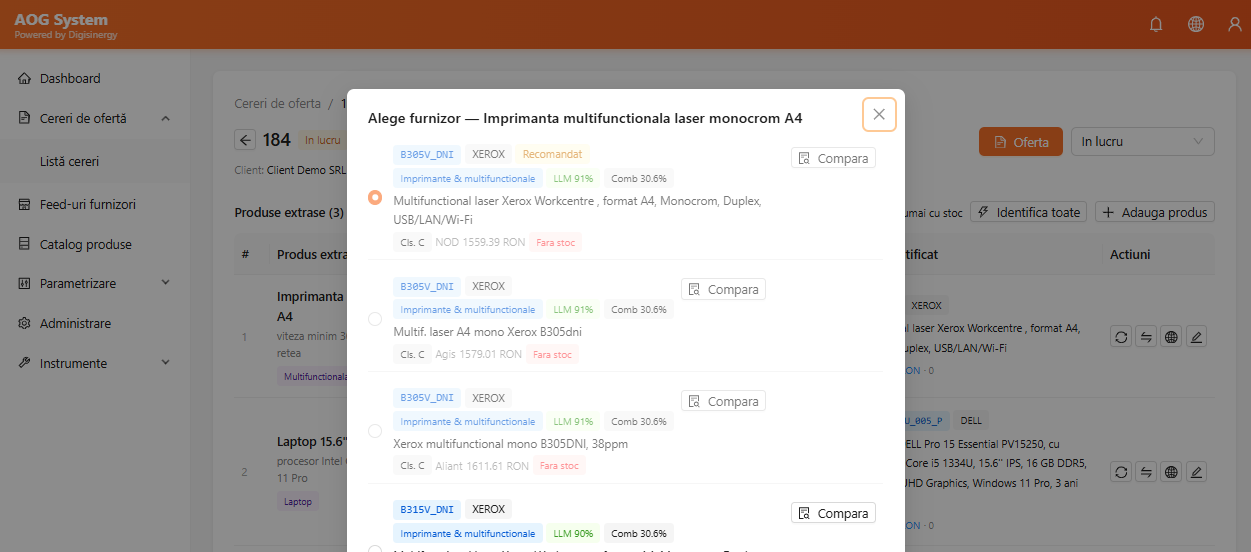Click web globe icon in the Dell laptop row
The width and height of the screenshot is (1251, 552).
1171,471
